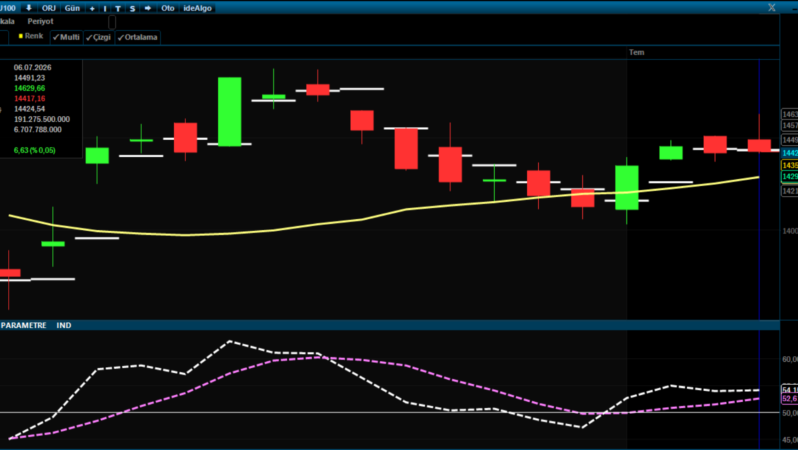Click the Oto toolbar item
The image size is (798, 450).
pyautogui.click(x=167, y=8)
